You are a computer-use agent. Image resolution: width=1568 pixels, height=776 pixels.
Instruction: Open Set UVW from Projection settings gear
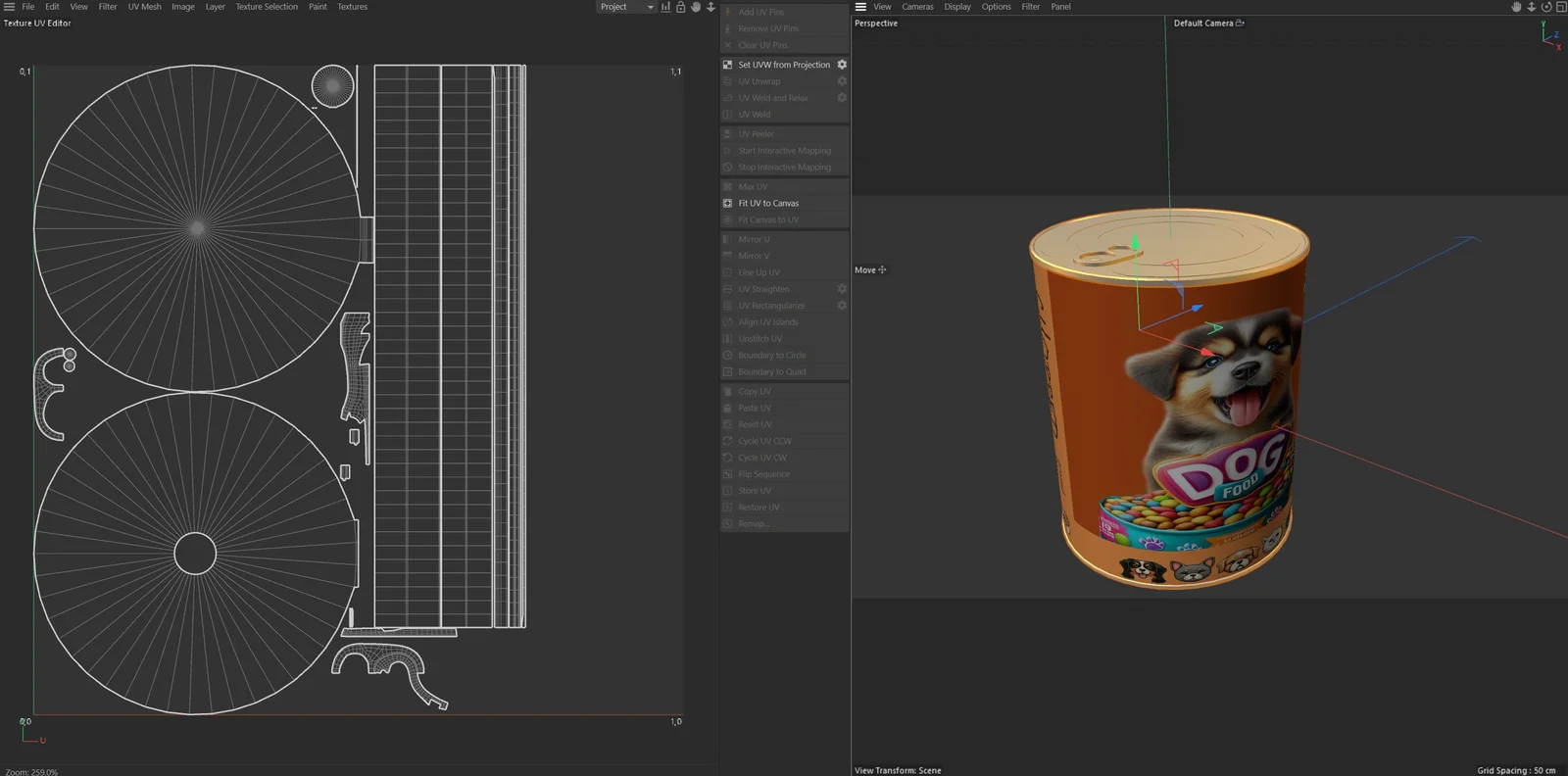pyautogui.click(x=842, y=65)
